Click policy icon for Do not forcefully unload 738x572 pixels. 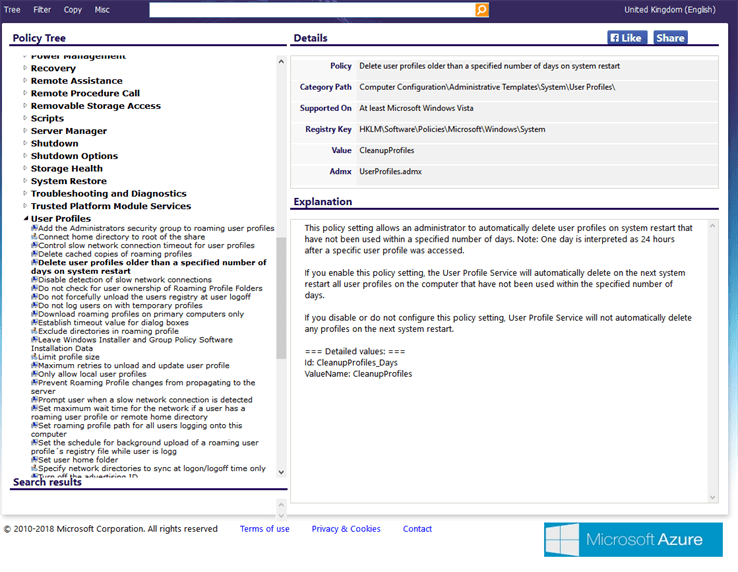(x=34, y=297)
